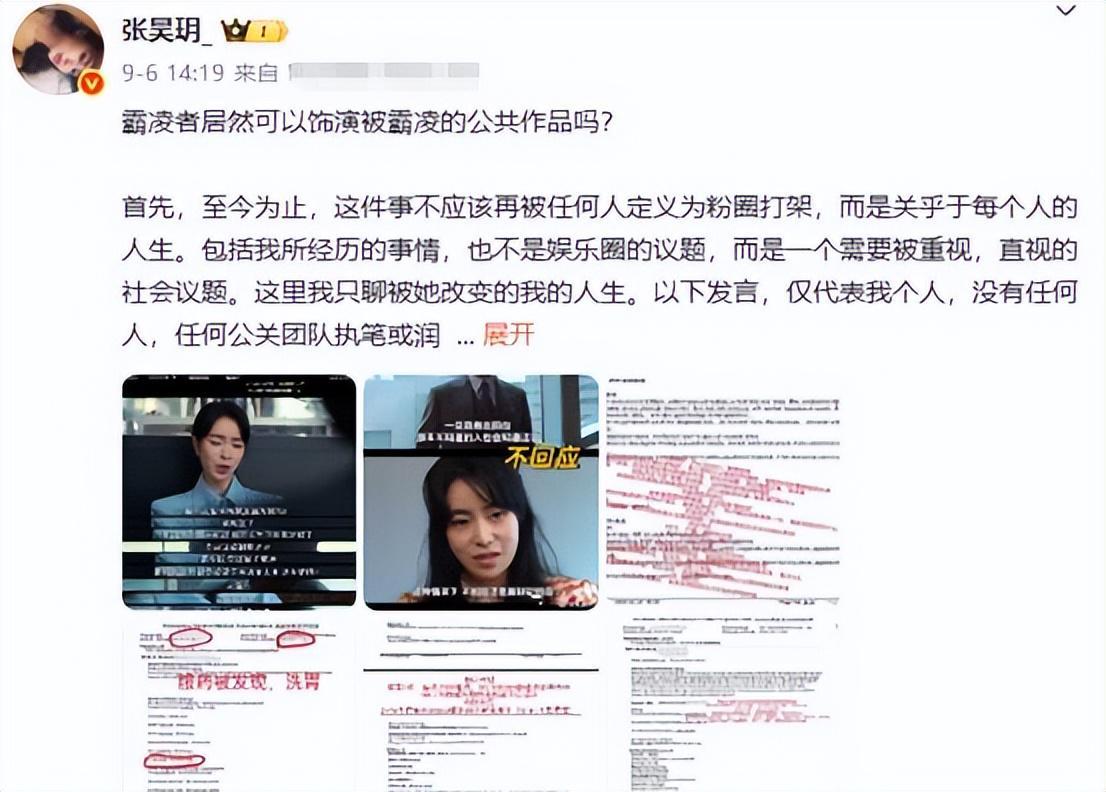Open image with 不回应 caption

click(481, 492)
